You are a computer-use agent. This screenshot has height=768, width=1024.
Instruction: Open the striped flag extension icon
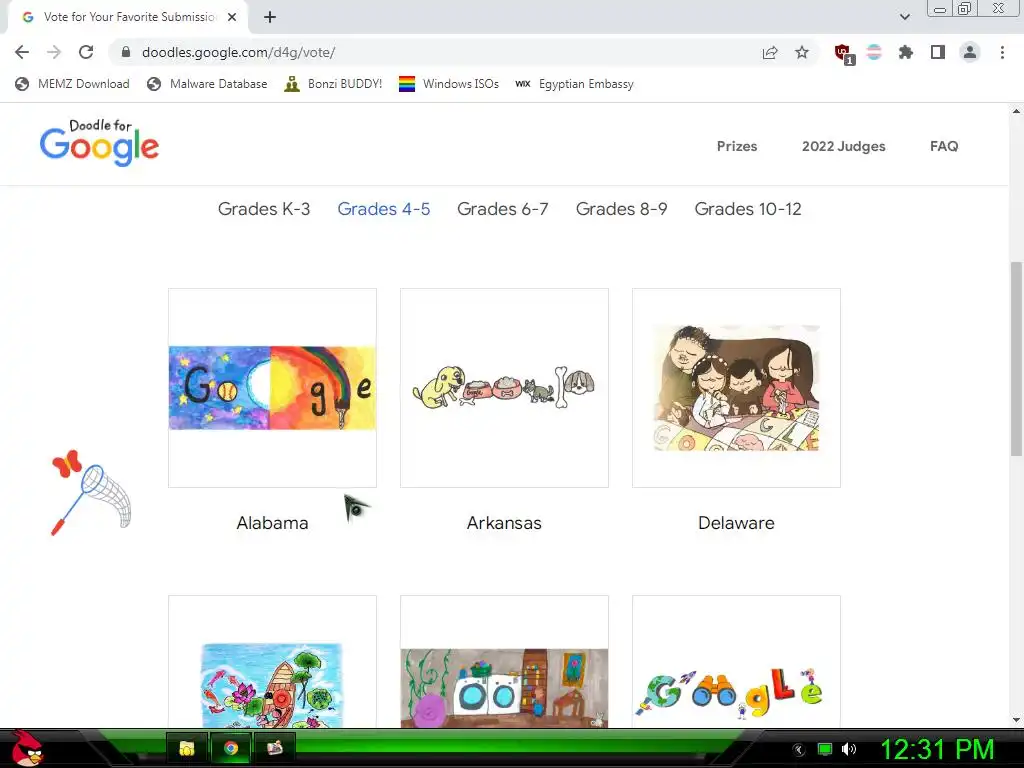[874, 52]
